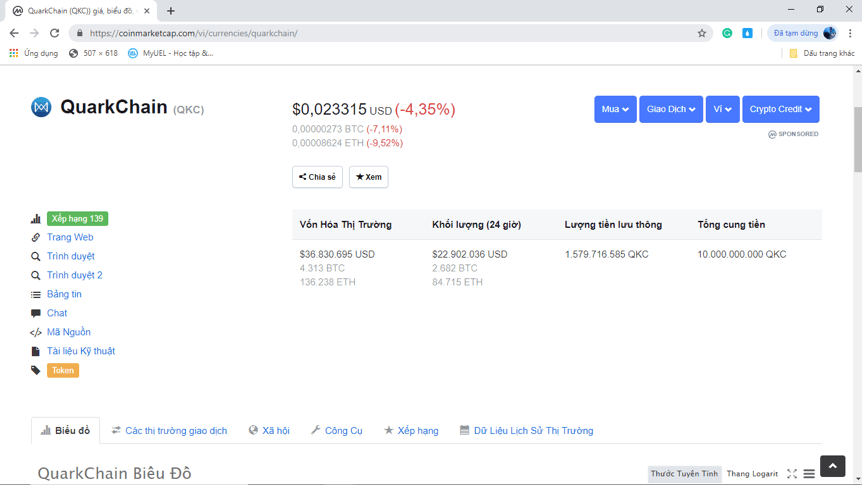
Task: Expand the Crypto Credit dropdown
Action: point(781,109)
